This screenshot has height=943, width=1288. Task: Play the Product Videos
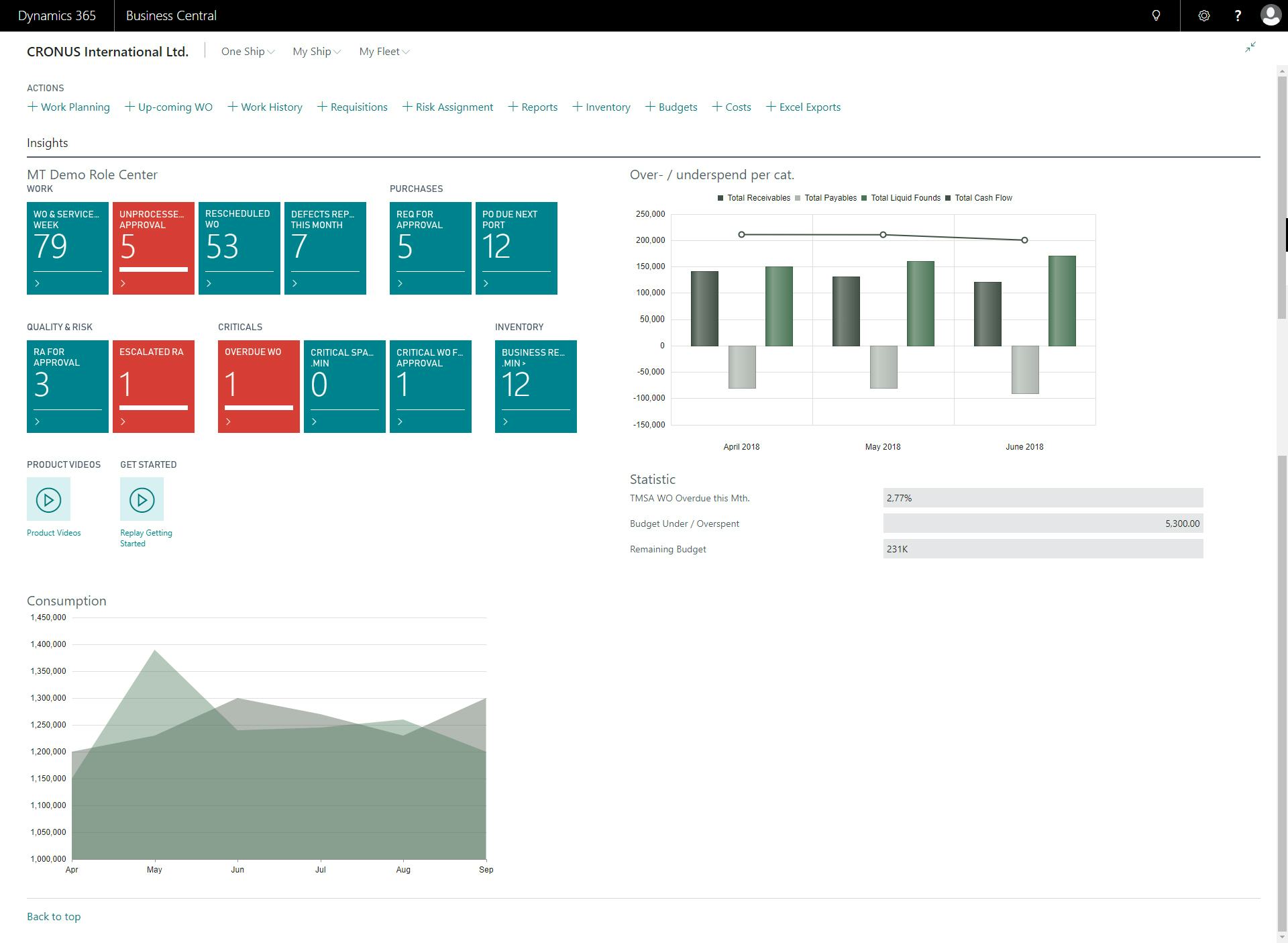pyautogui.click(x=48, y=499)
